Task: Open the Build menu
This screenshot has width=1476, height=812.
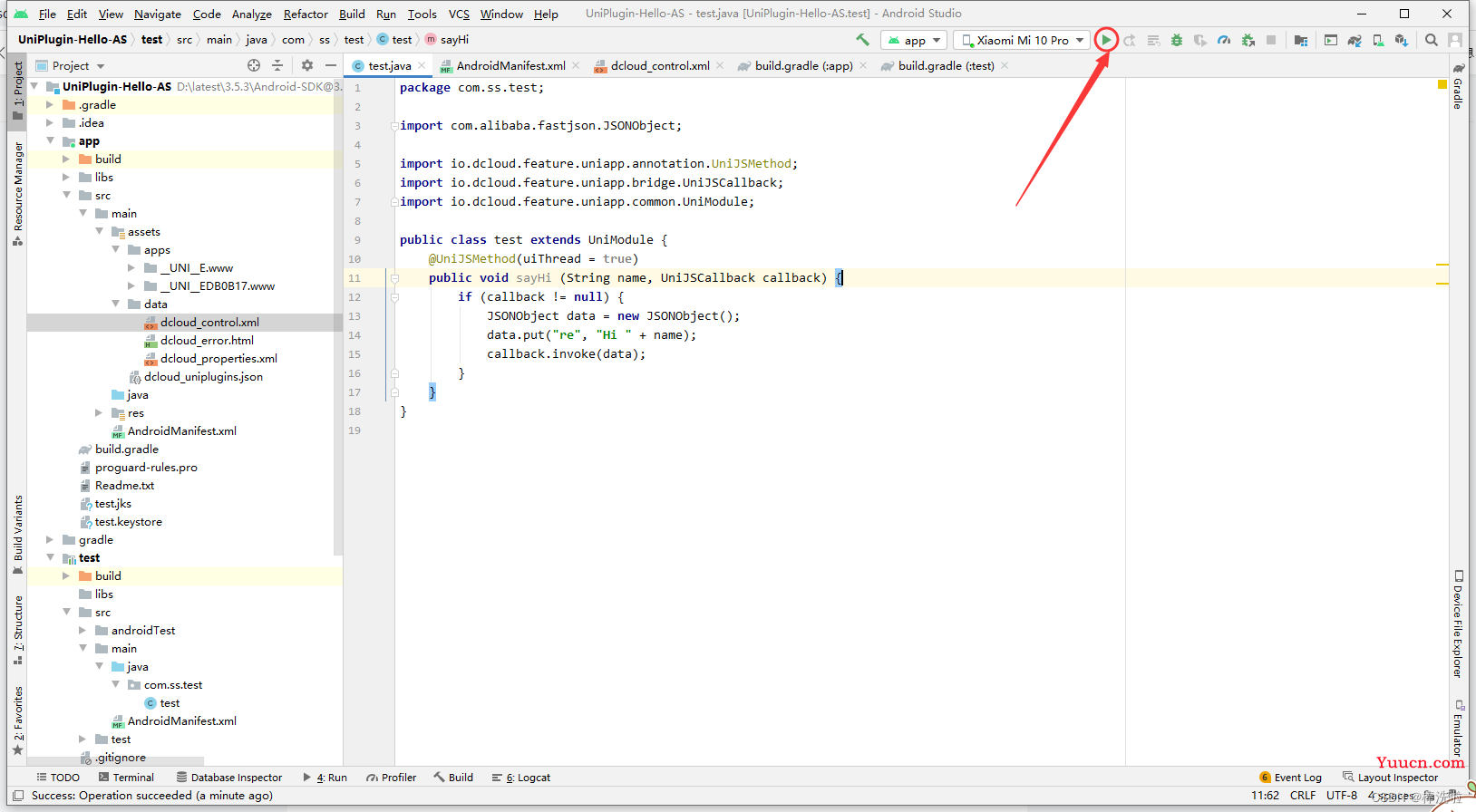Action: [352, 14]
